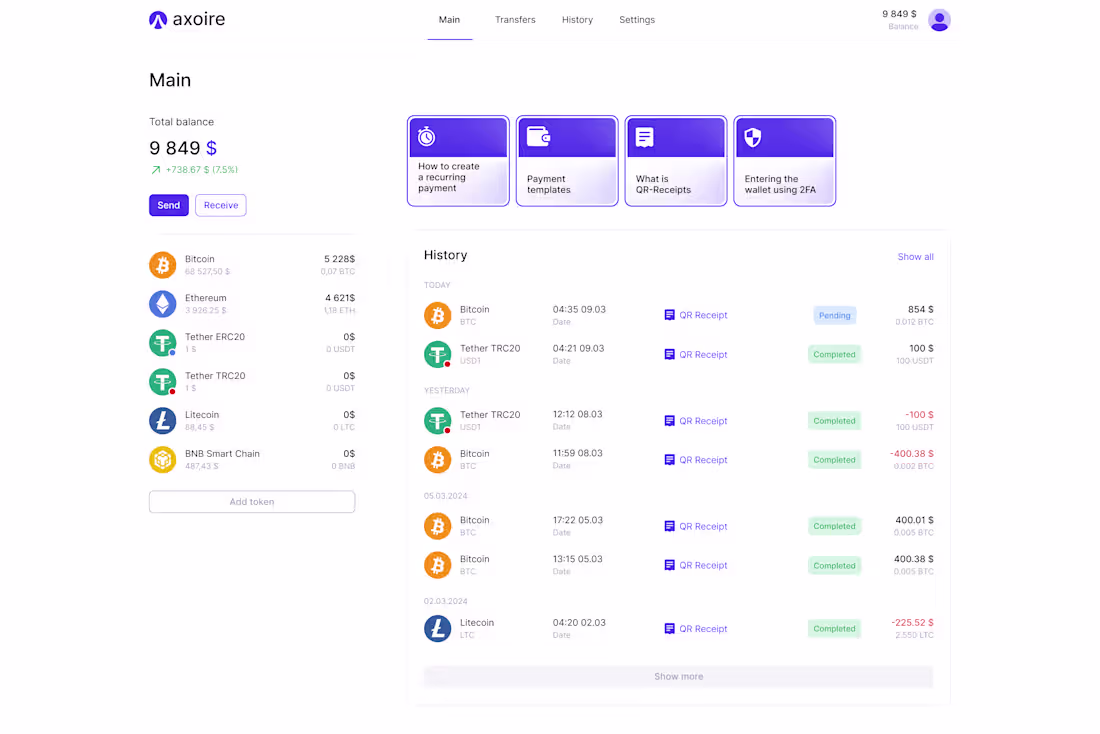Switch to the Transfers tab
This screenshot has width=1100, height=734.
[x=515, y=19]
